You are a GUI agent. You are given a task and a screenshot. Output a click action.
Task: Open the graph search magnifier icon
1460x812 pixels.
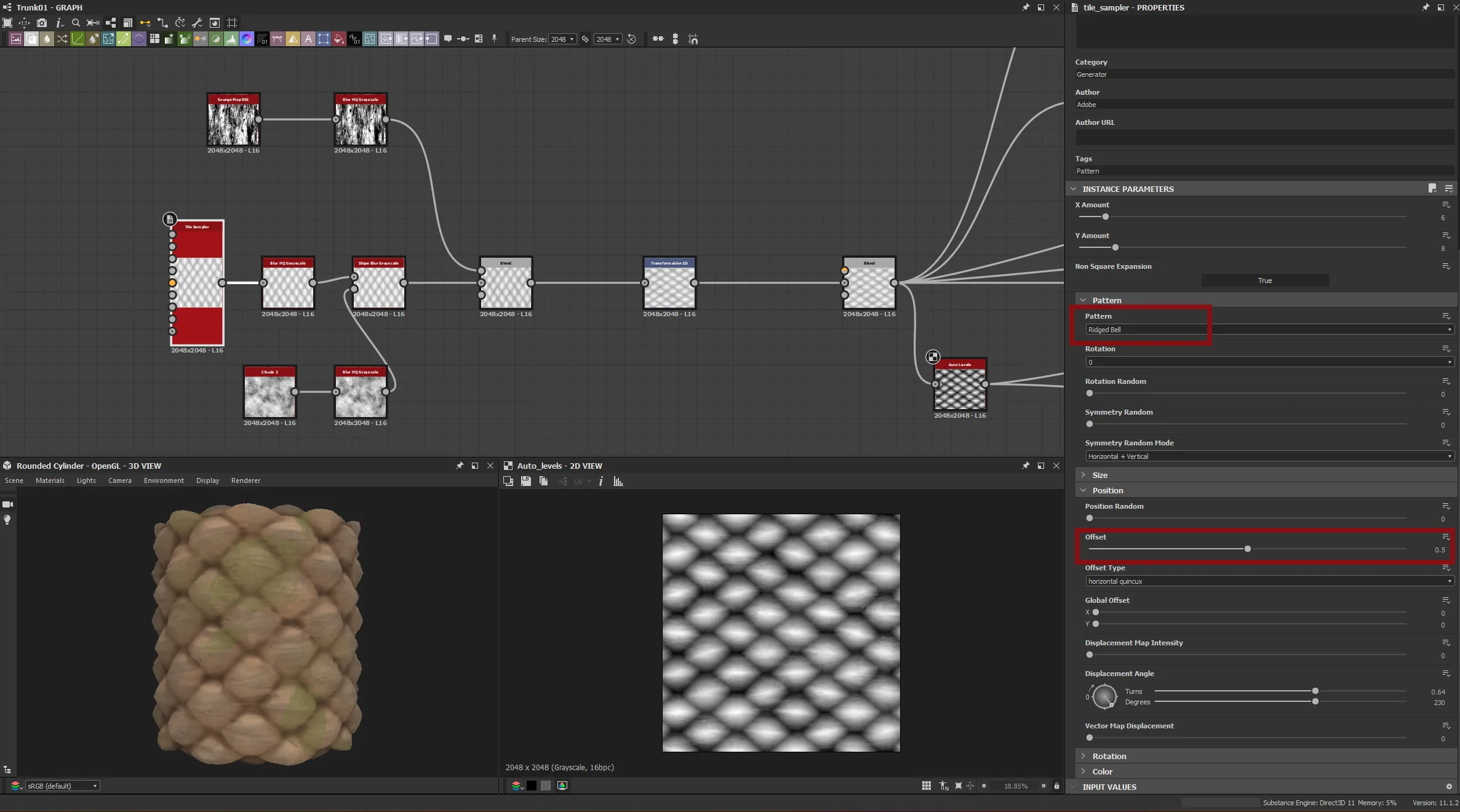76,23
